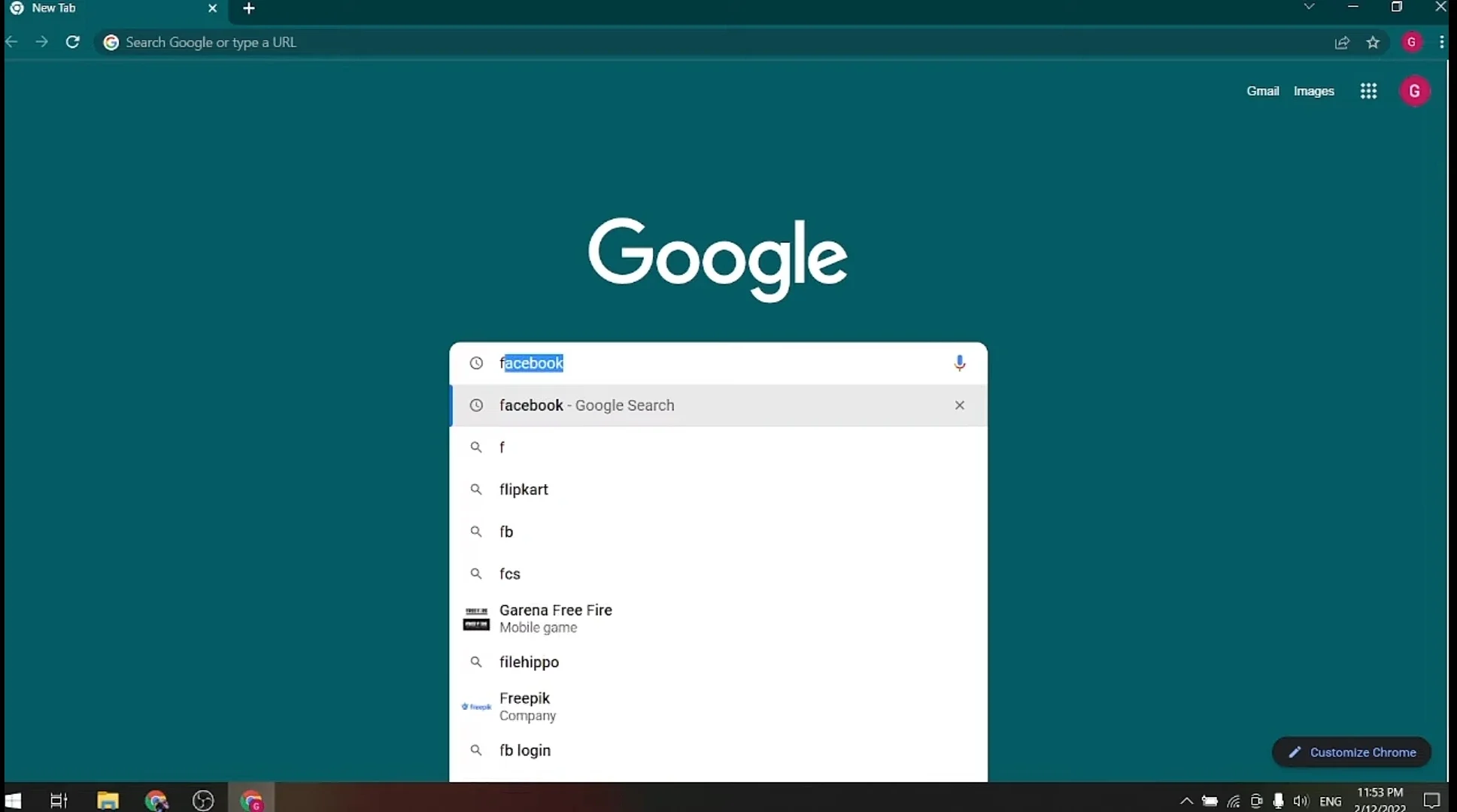Bookmark this tab with the star icon

[1374, 42]
